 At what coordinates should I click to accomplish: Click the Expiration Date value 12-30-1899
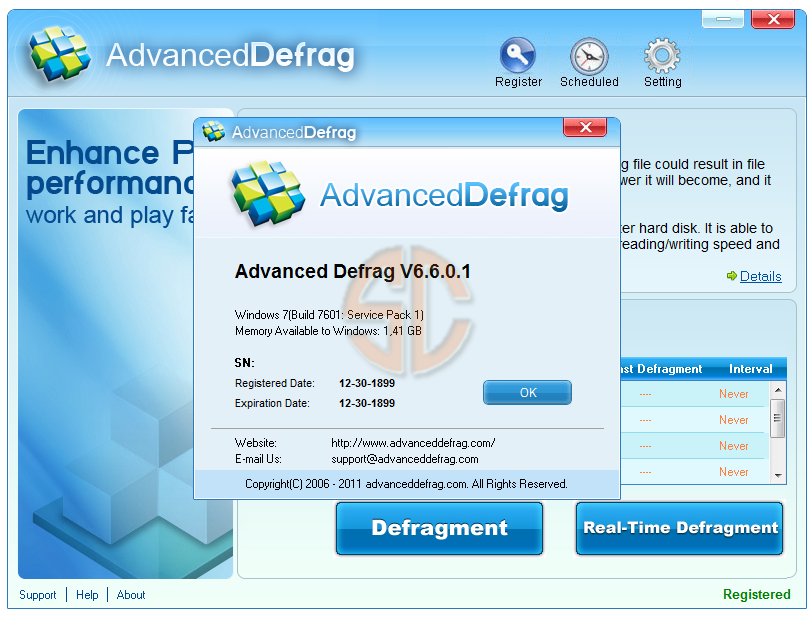[367, 403]
